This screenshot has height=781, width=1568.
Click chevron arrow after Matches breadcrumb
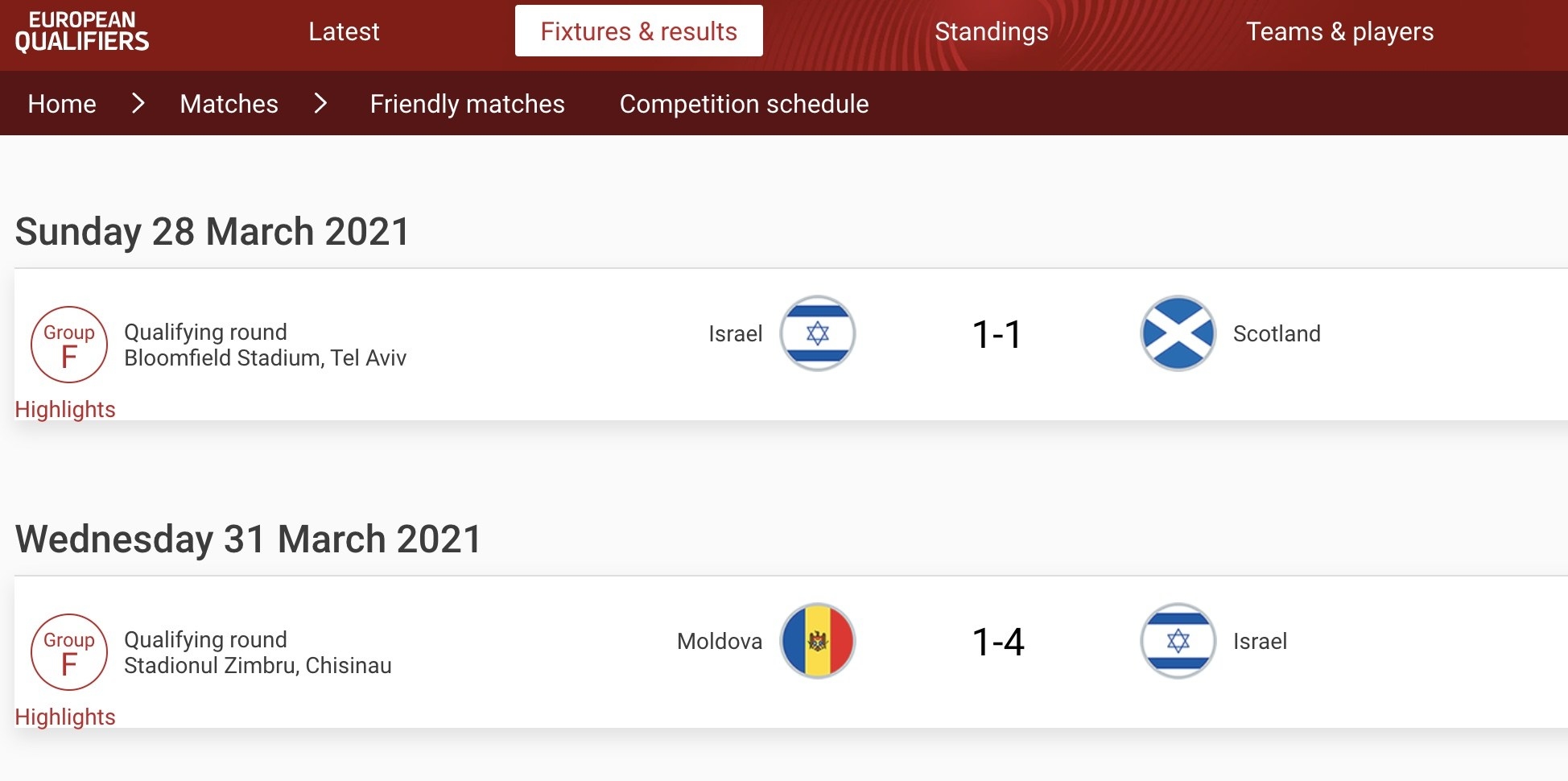(320, 103)
